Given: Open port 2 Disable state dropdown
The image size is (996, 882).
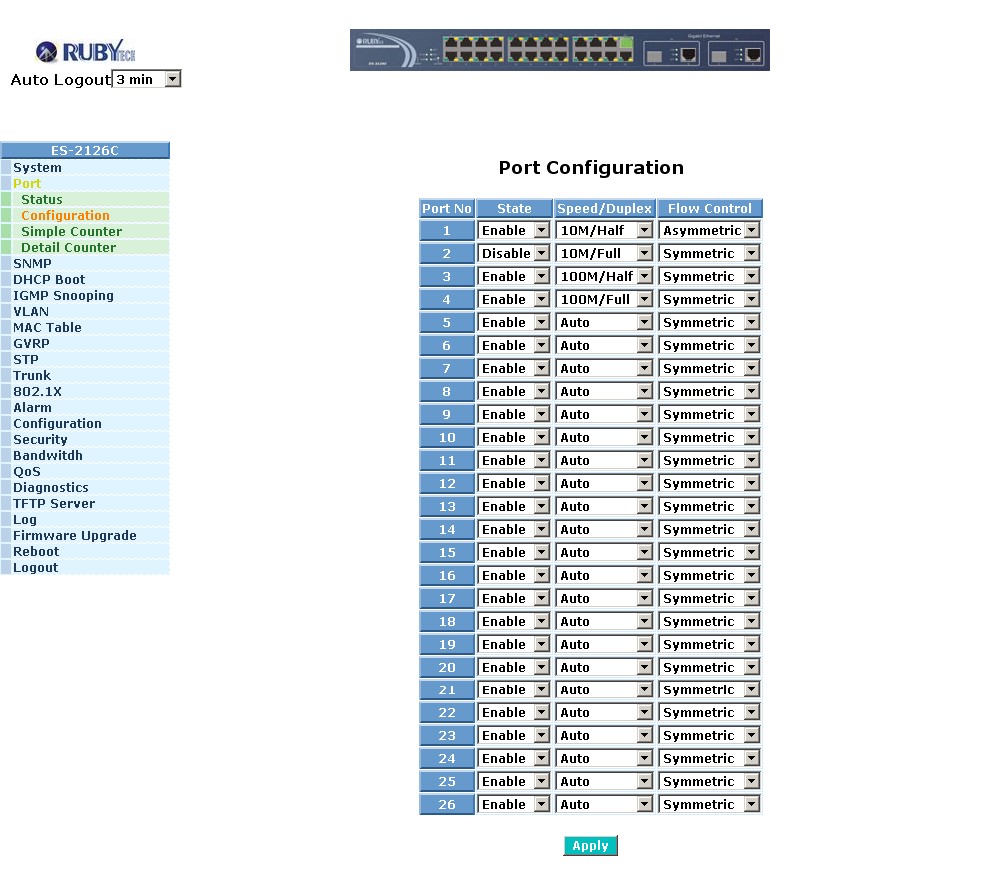Looking at the screenshot, I should tap(514, 253).
